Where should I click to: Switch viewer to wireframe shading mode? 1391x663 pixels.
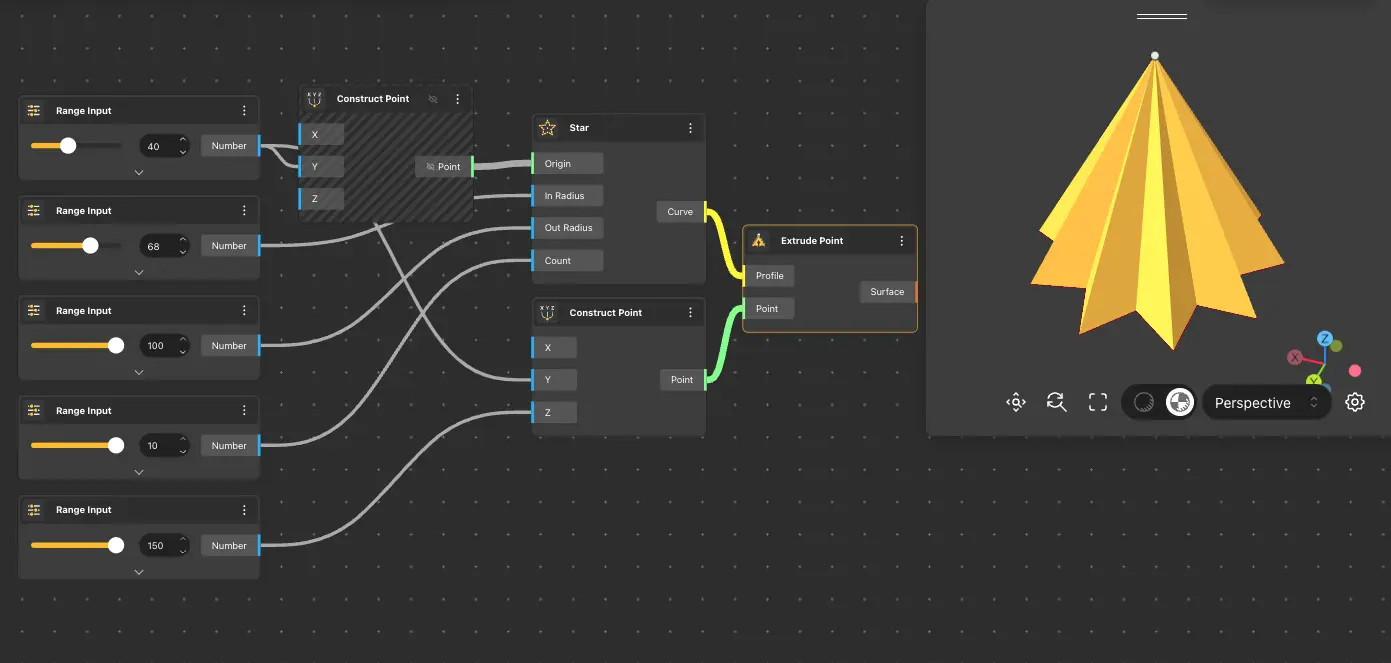[x=1145, y=402]
